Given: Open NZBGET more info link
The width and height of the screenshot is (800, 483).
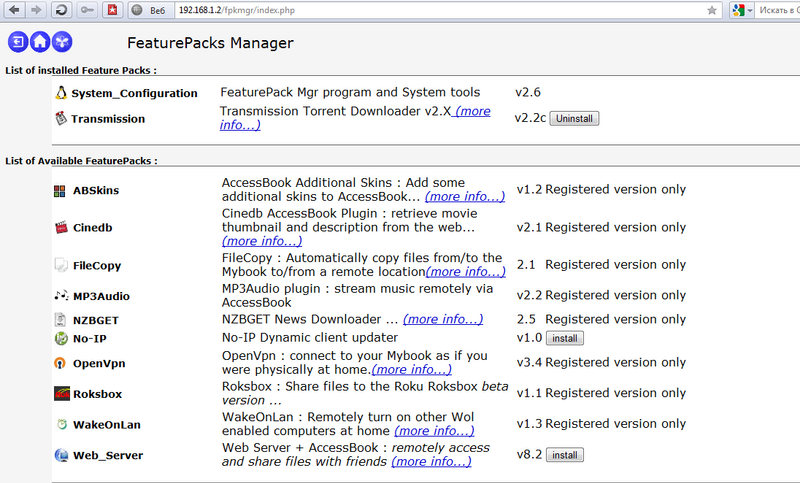Looking at the screenshot, I should coord(443,319).
